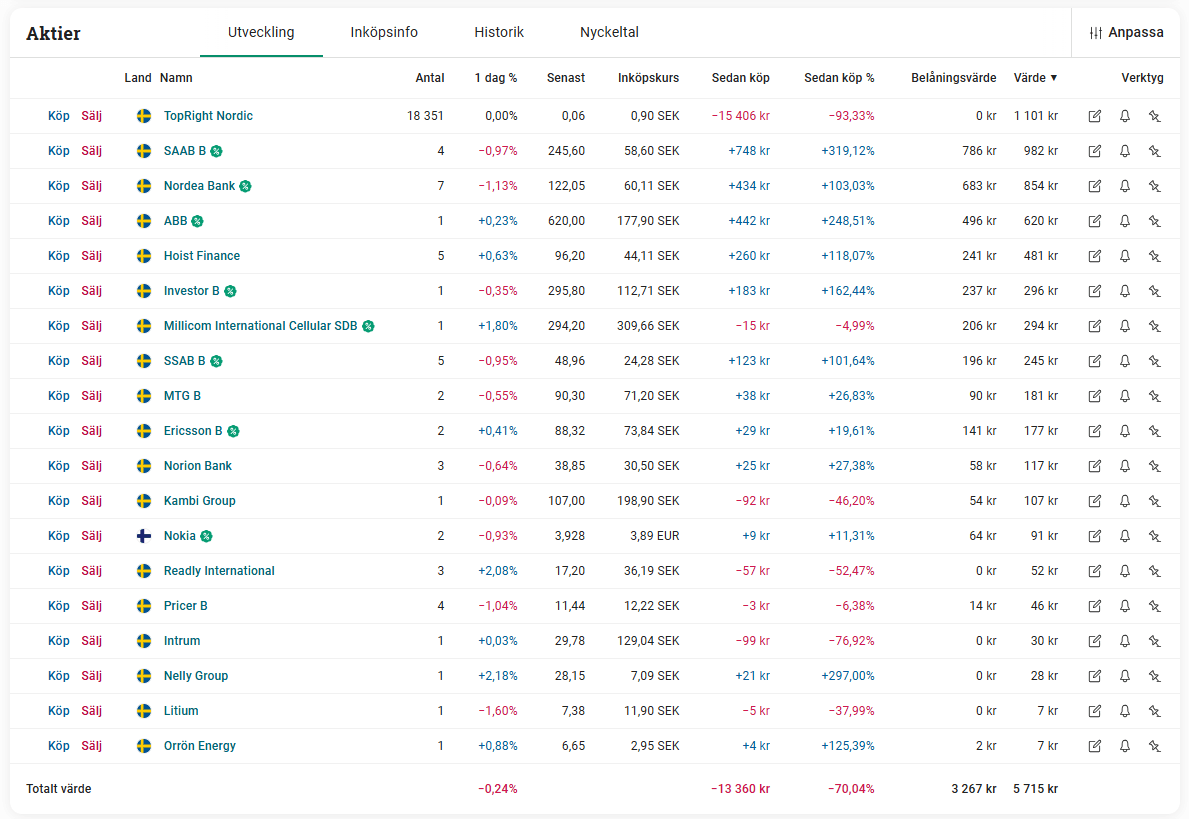1189x819 pixels.
Task: Open the Anpassa customize settings
Action: point(1126,32)
